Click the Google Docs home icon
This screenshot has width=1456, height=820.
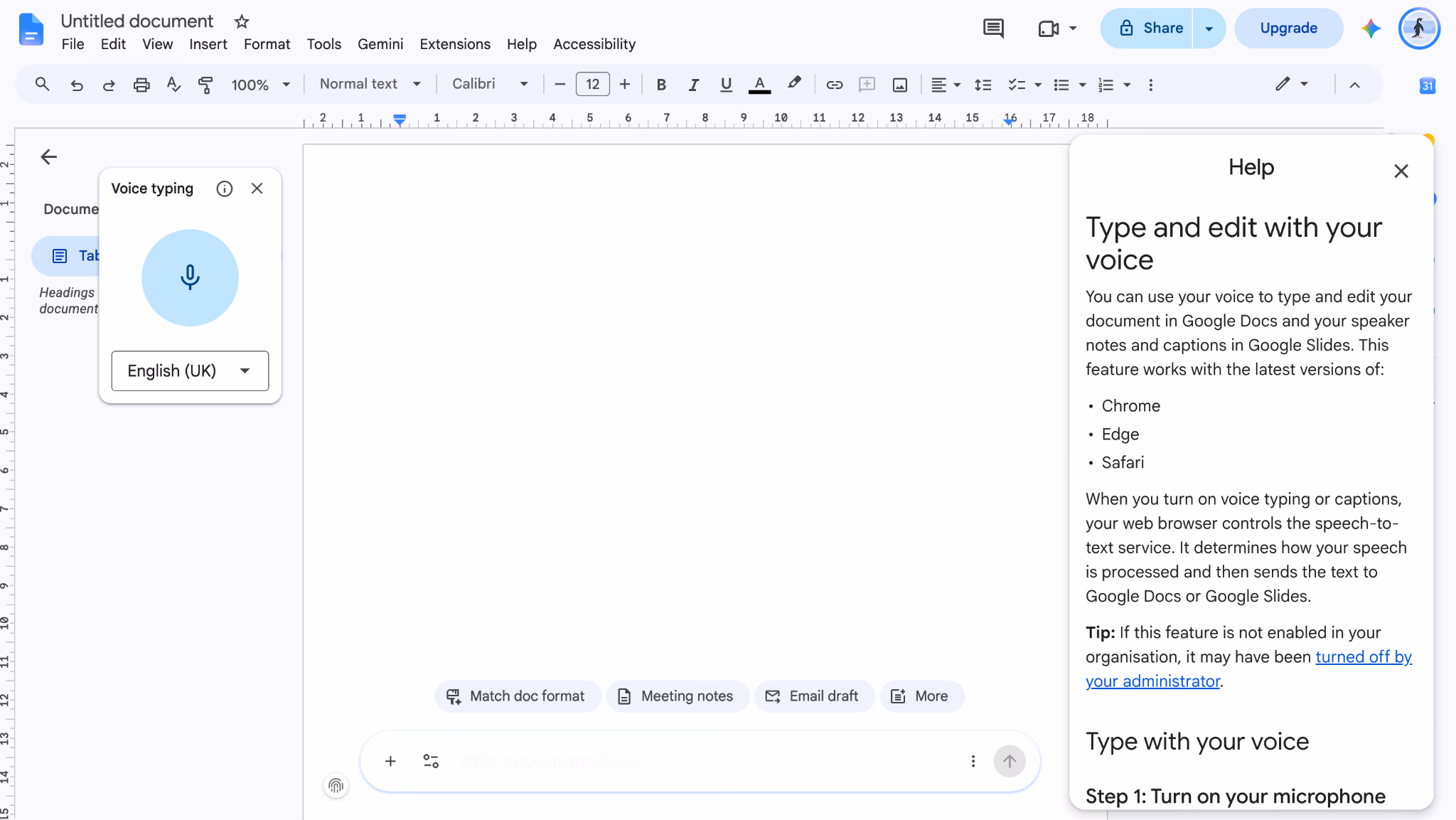31,30
